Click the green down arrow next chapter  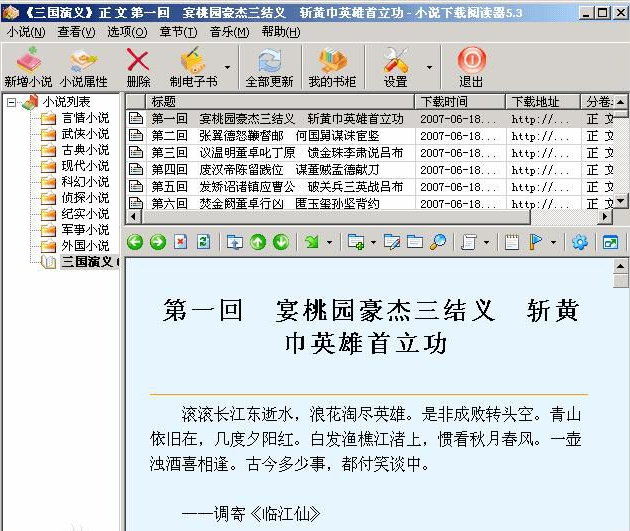click(281, 242)
